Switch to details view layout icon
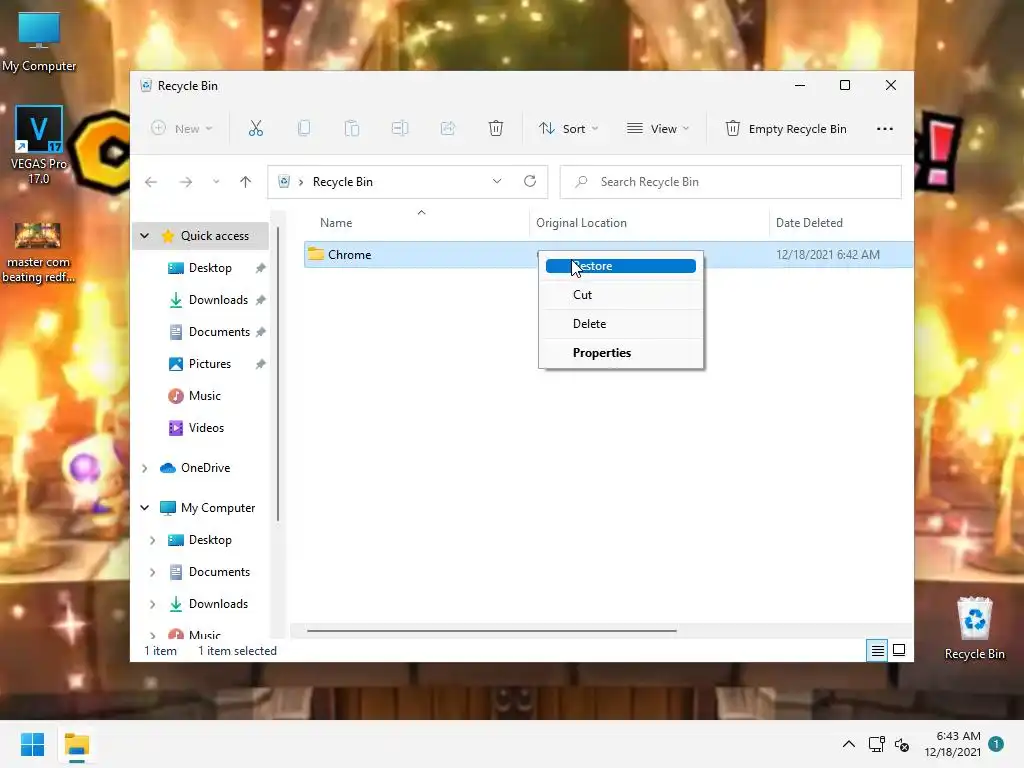 (877, 650)
